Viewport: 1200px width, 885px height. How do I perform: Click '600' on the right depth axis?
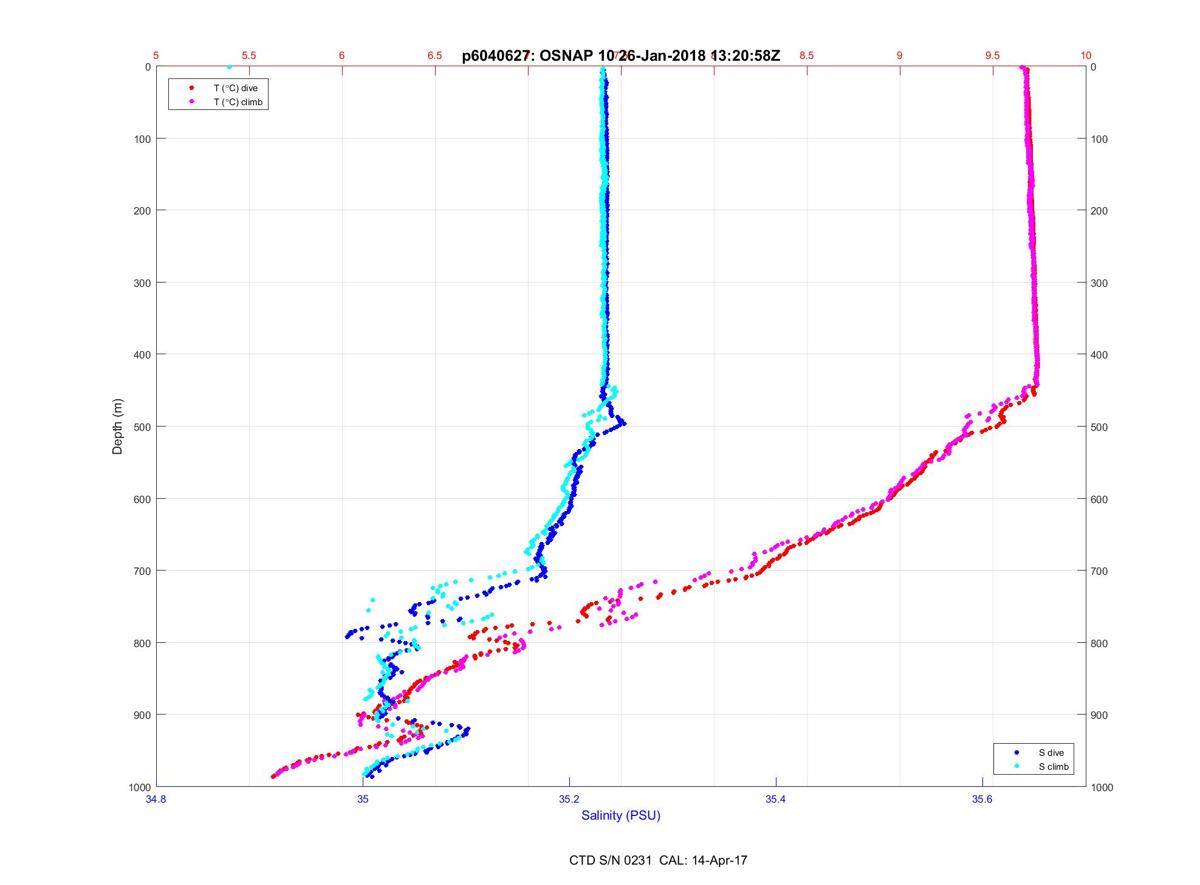tap(1101, 499)
